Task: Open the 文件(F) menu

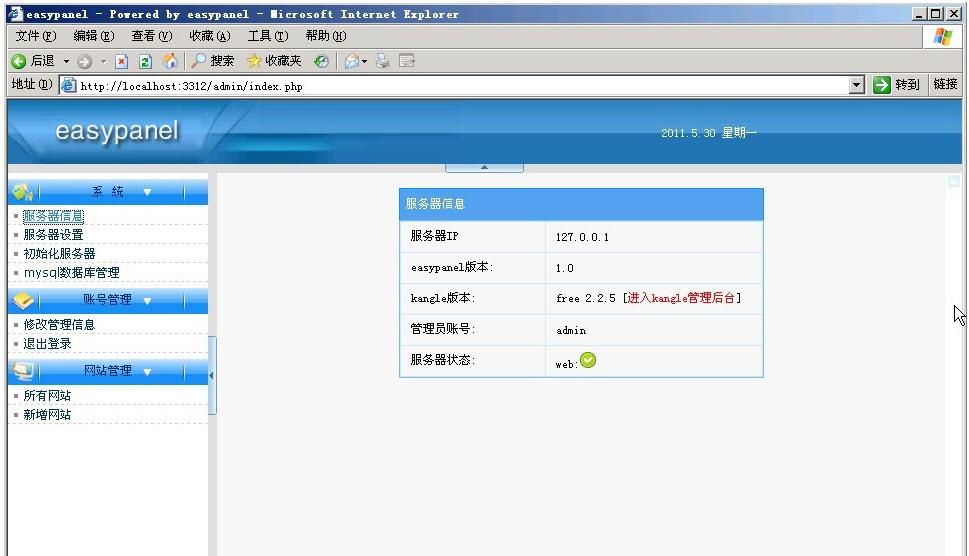Action: [x=36, y=36]
